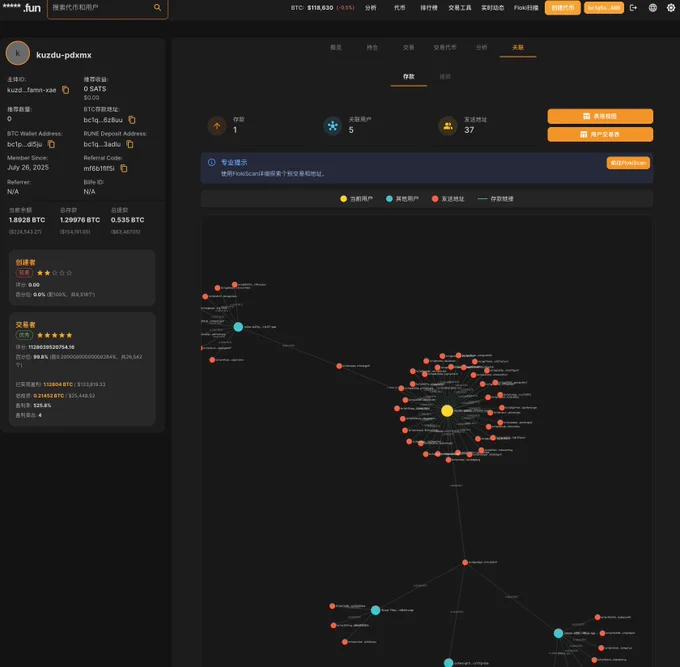The height and width of the screenshot is (667, 680).
Task: Click the 1.8928 BTC current balance value
Action: tap(27, 220)
